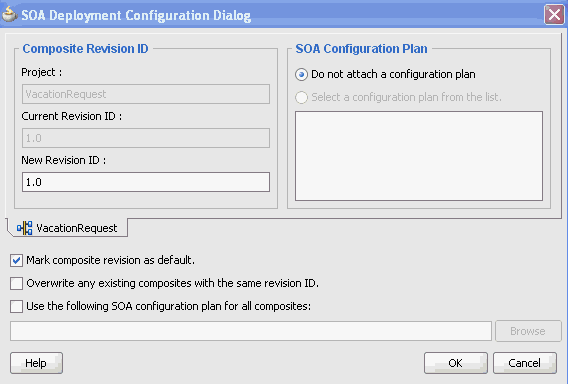
Task: Switch to the VacationRequest tab
Action: [67, 228]
